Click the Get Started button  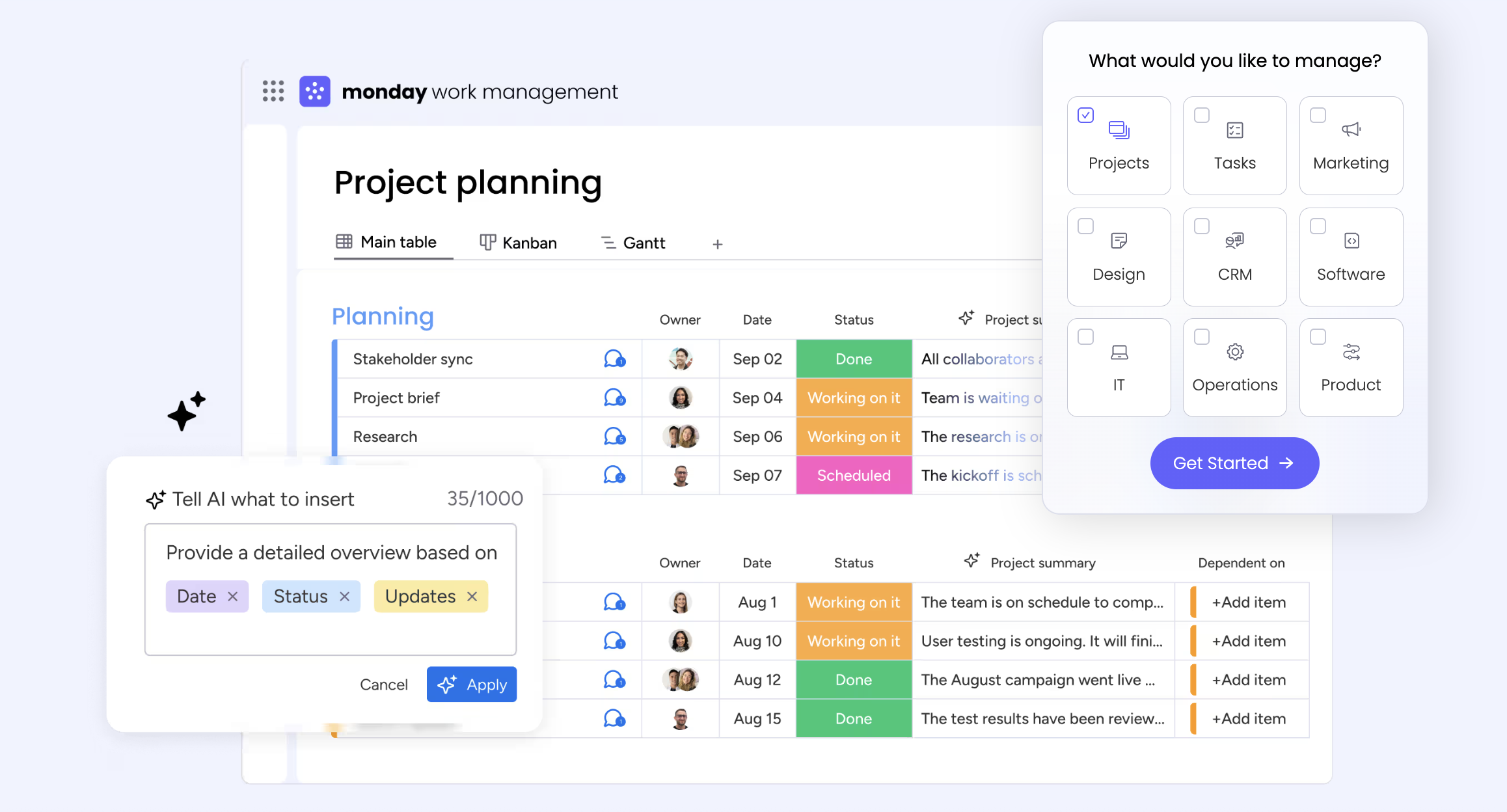pos(1234,463)
